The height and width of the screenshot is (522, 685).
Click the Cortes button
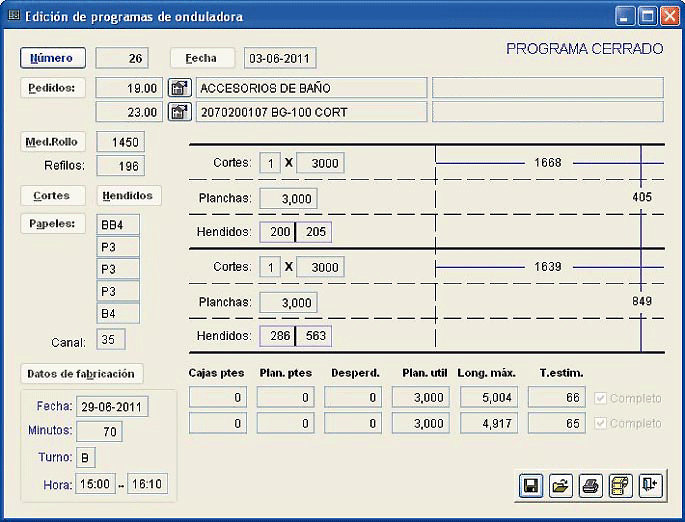pyautogui.click(x=52, y=195)
